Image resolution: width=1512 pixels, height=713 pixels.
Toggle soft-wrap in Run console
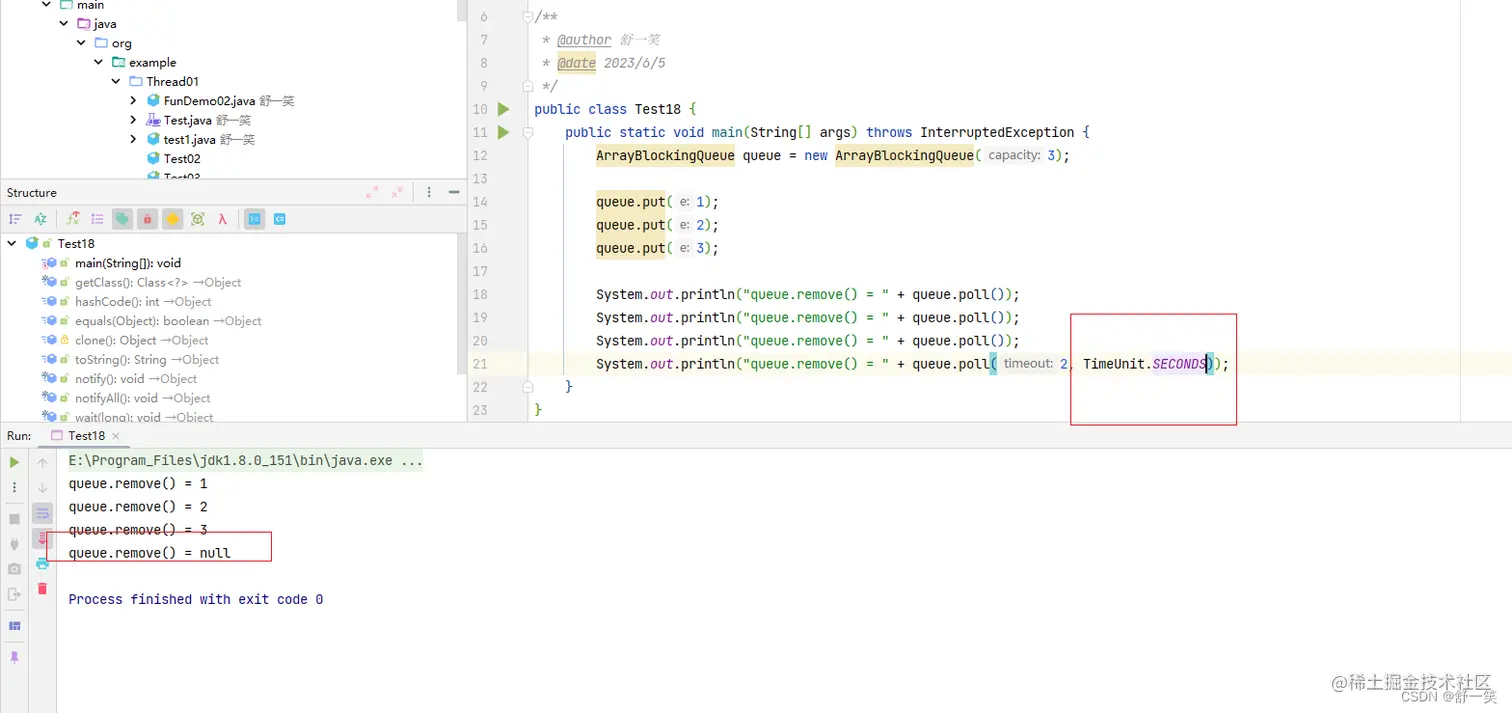point(42,513)
